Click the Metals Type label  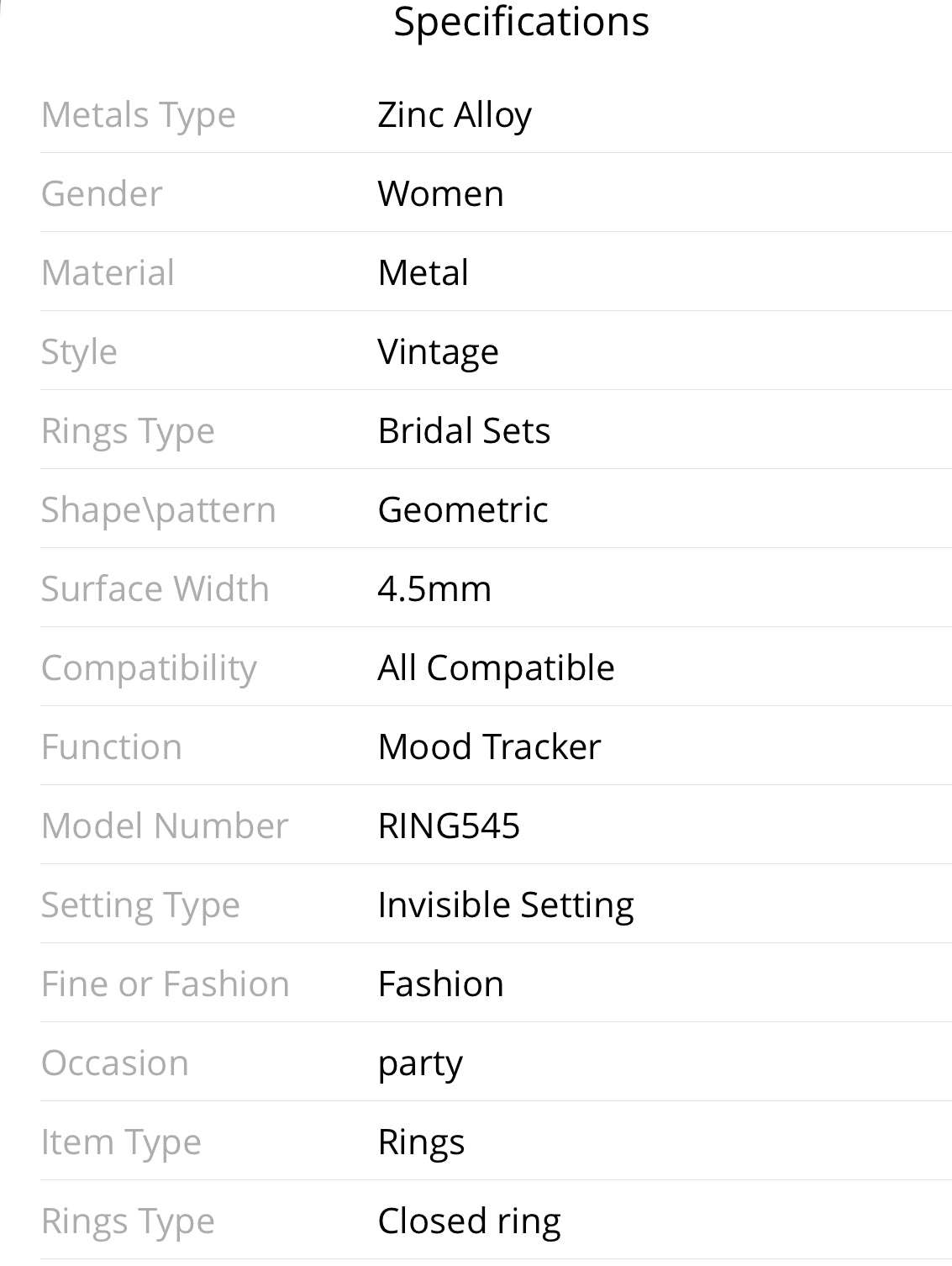[x=139, y=115]
